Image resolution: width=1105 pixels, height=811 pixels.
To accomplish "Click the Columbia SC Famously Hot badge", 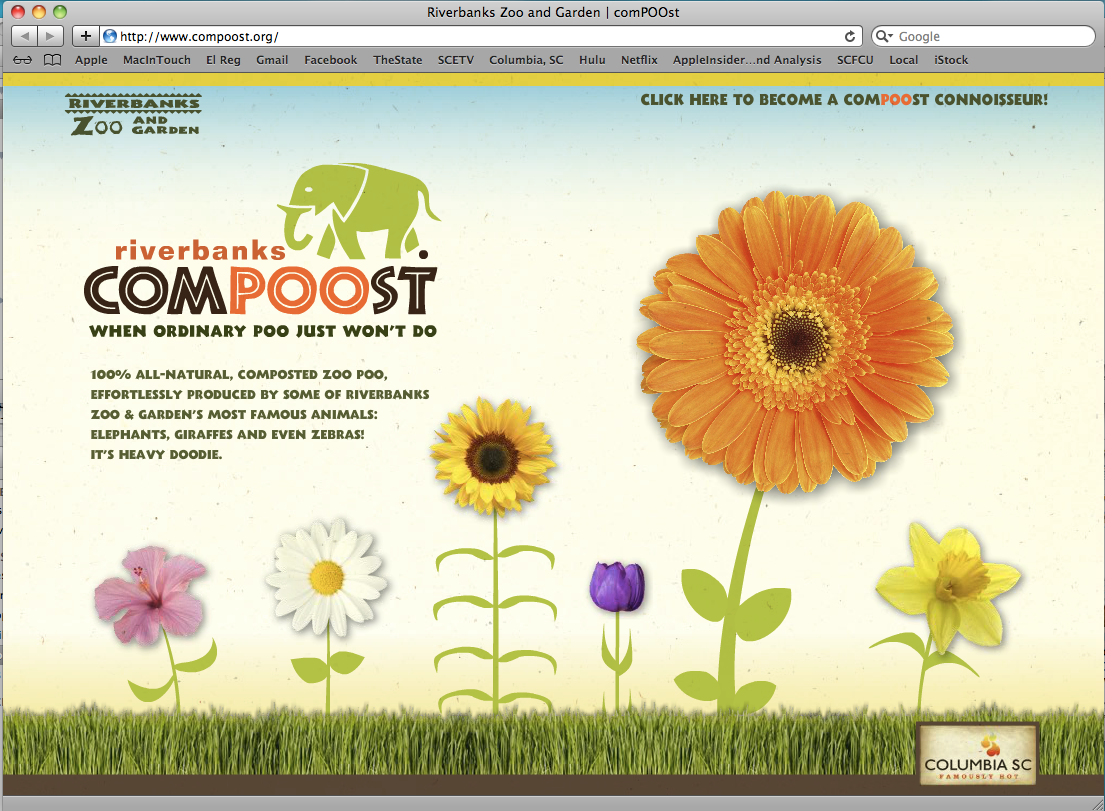I will (x=977, y=755).
